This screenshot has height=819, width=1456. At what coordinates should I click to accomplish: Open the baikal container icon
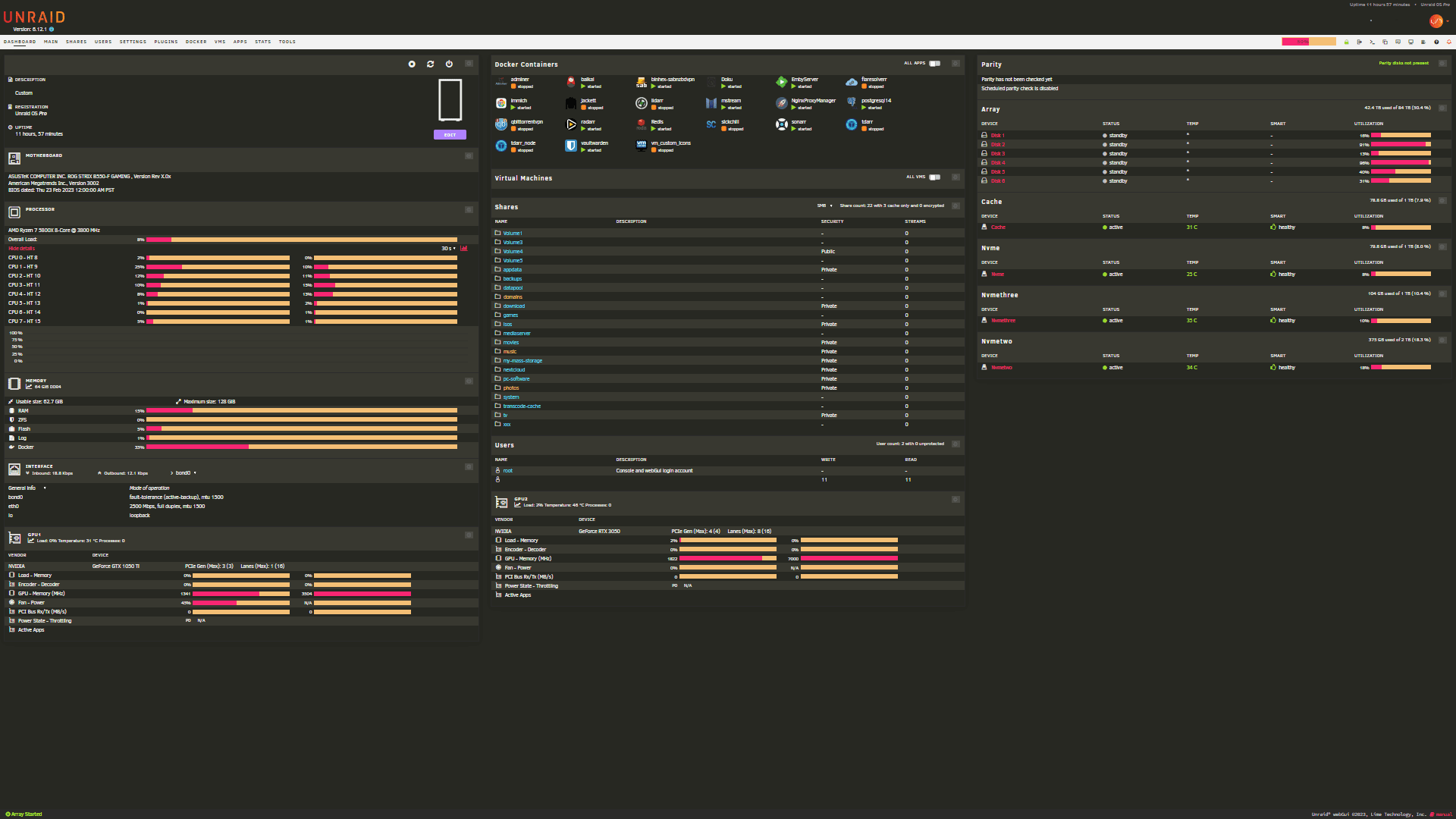[571, 82]
